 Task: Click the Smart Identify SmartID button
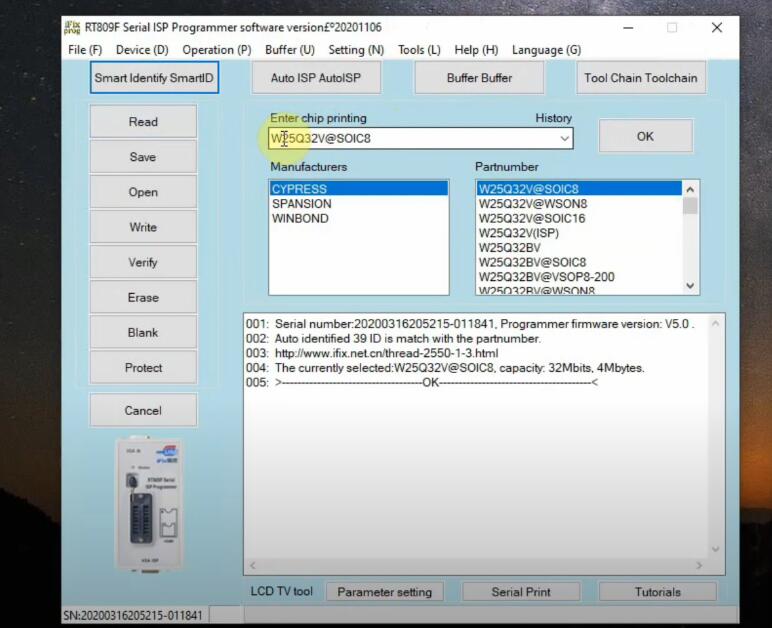pyautogui.click(x=154, y=78)
